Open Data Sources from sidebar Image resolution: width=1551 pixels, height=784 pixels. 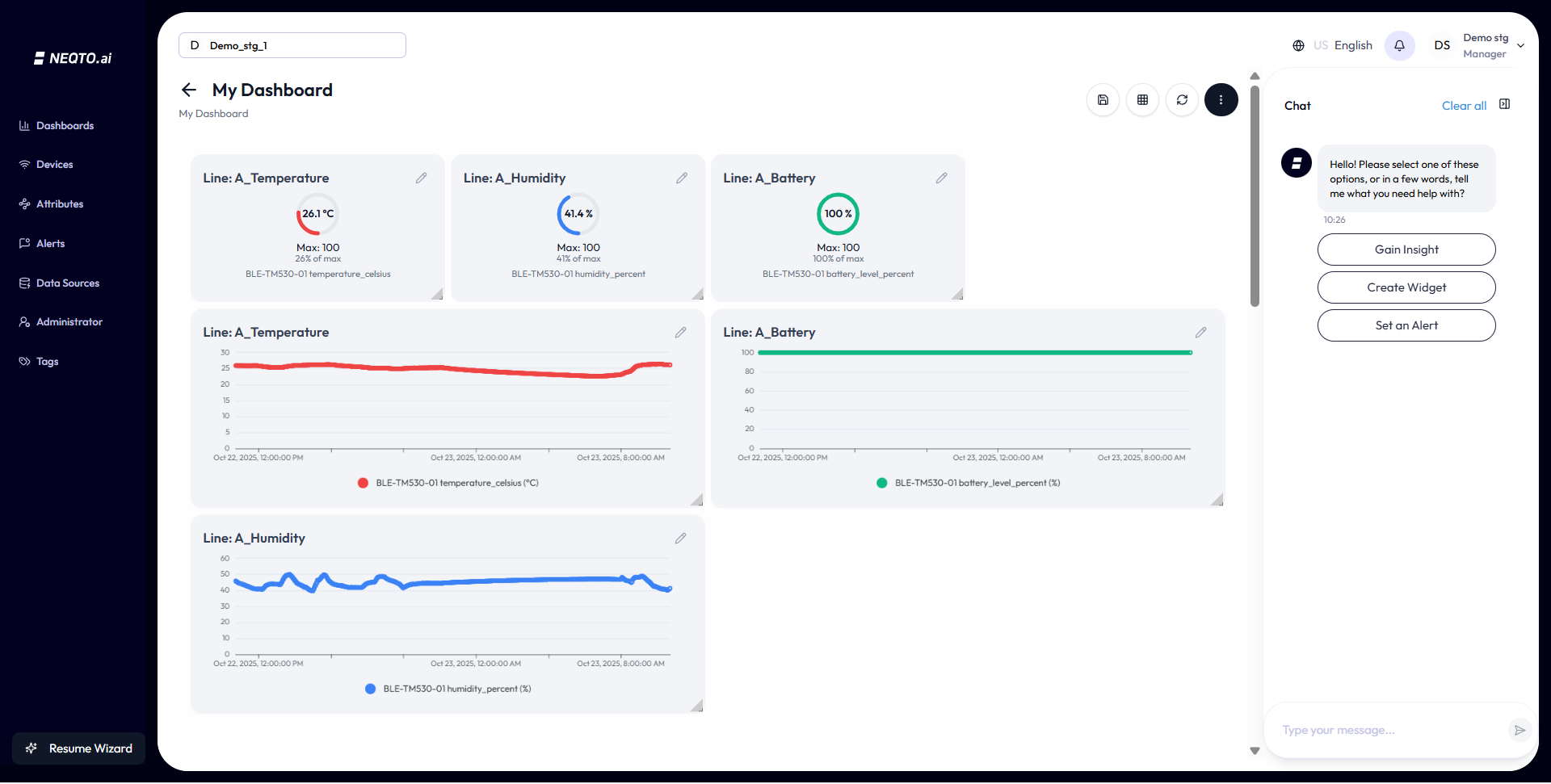67,283
